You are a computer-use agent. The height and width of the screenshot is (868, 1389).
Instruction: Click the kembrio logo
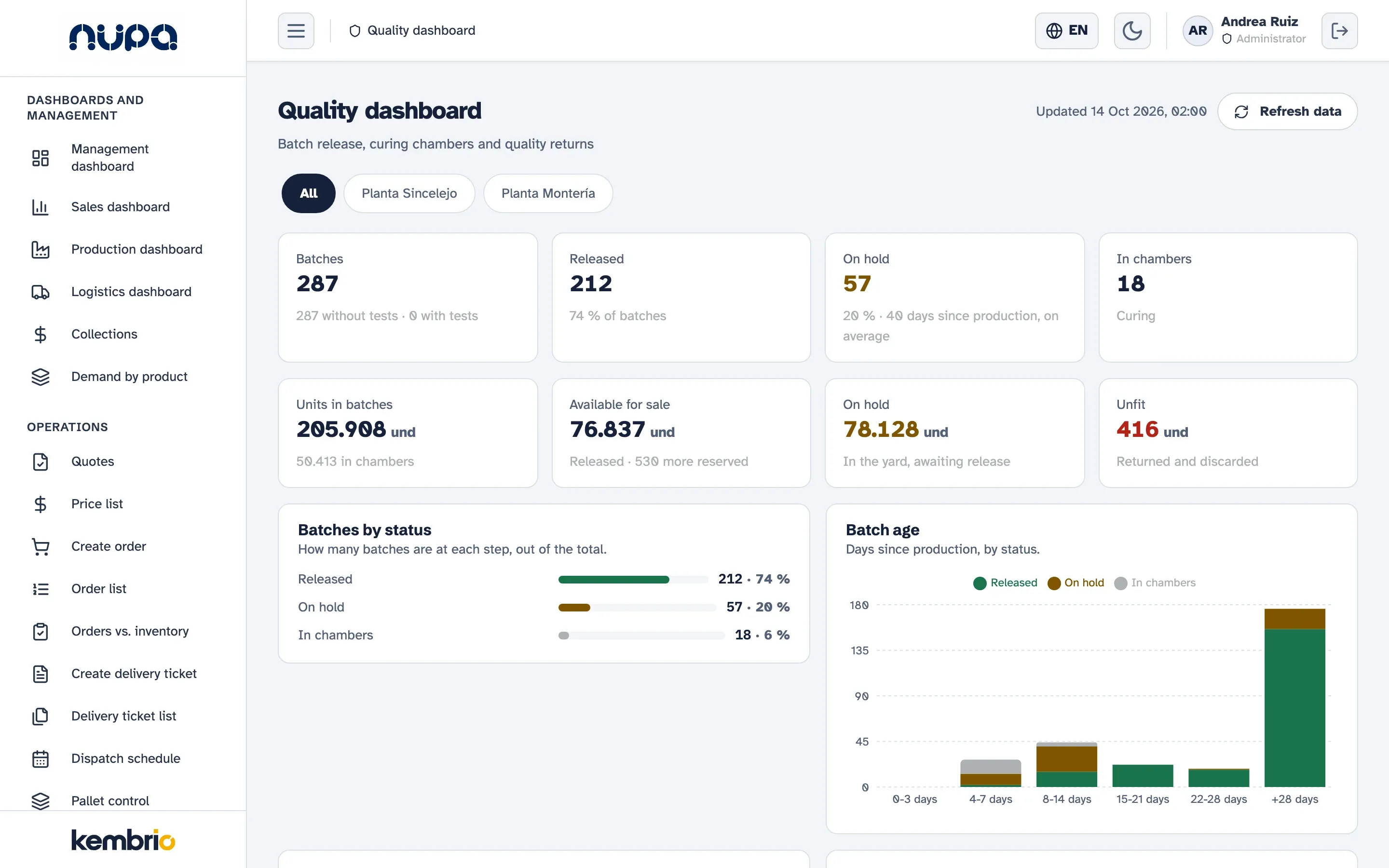tap(123, 840)
